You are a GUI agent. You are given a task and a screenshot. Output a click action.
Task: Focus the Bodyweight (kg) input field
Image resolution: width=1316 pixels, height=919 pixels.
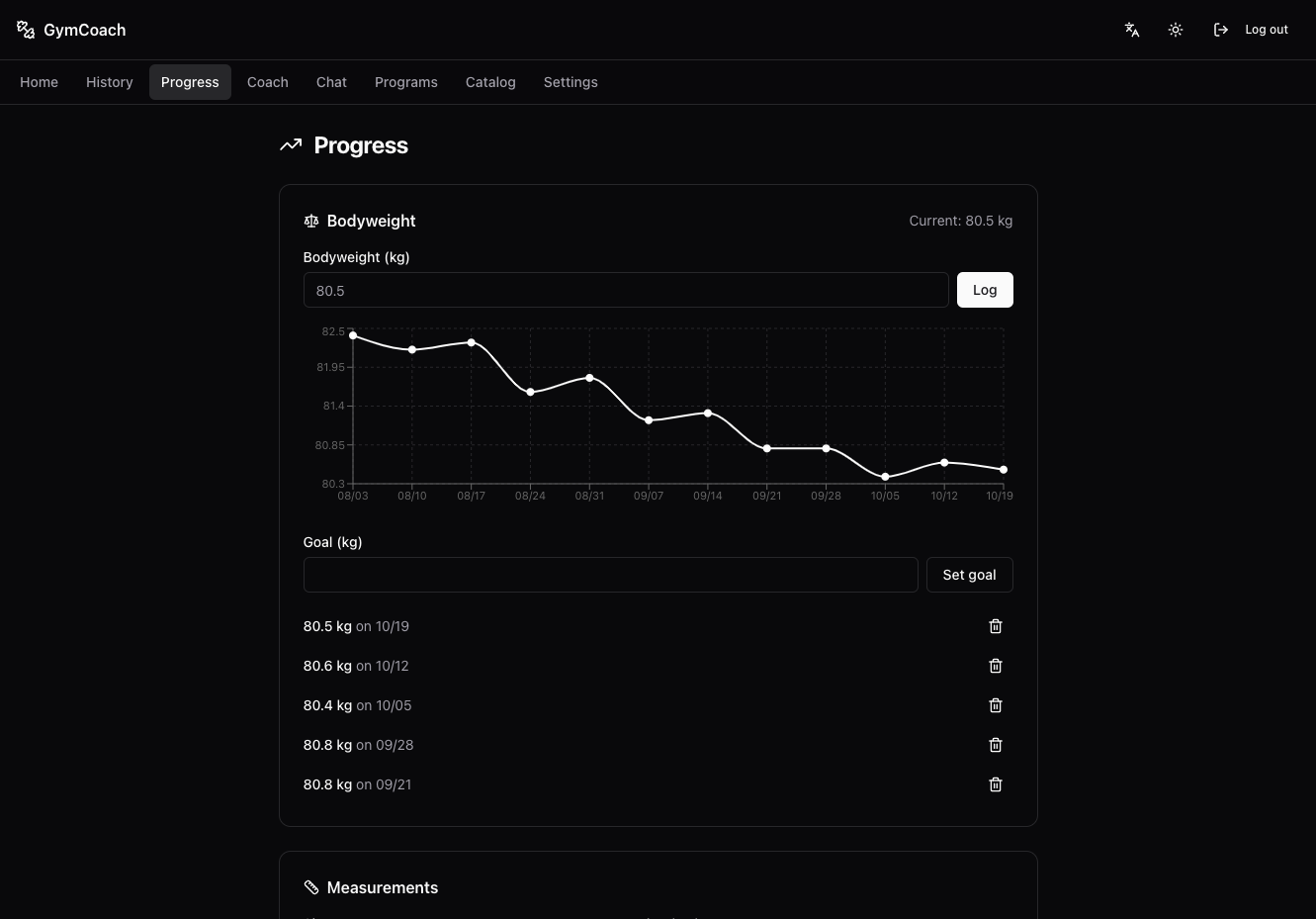[626, 290]
